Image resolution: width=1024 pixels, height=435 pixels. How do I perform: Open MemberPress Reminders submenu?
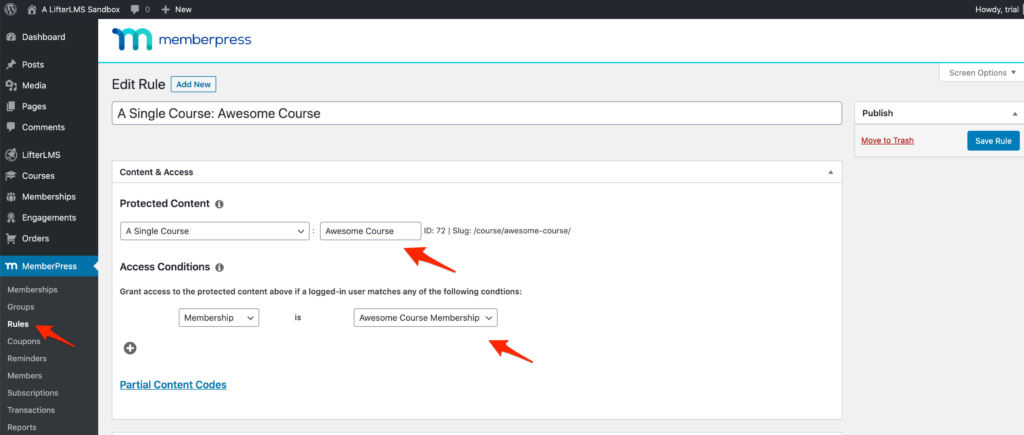(27, 358)
